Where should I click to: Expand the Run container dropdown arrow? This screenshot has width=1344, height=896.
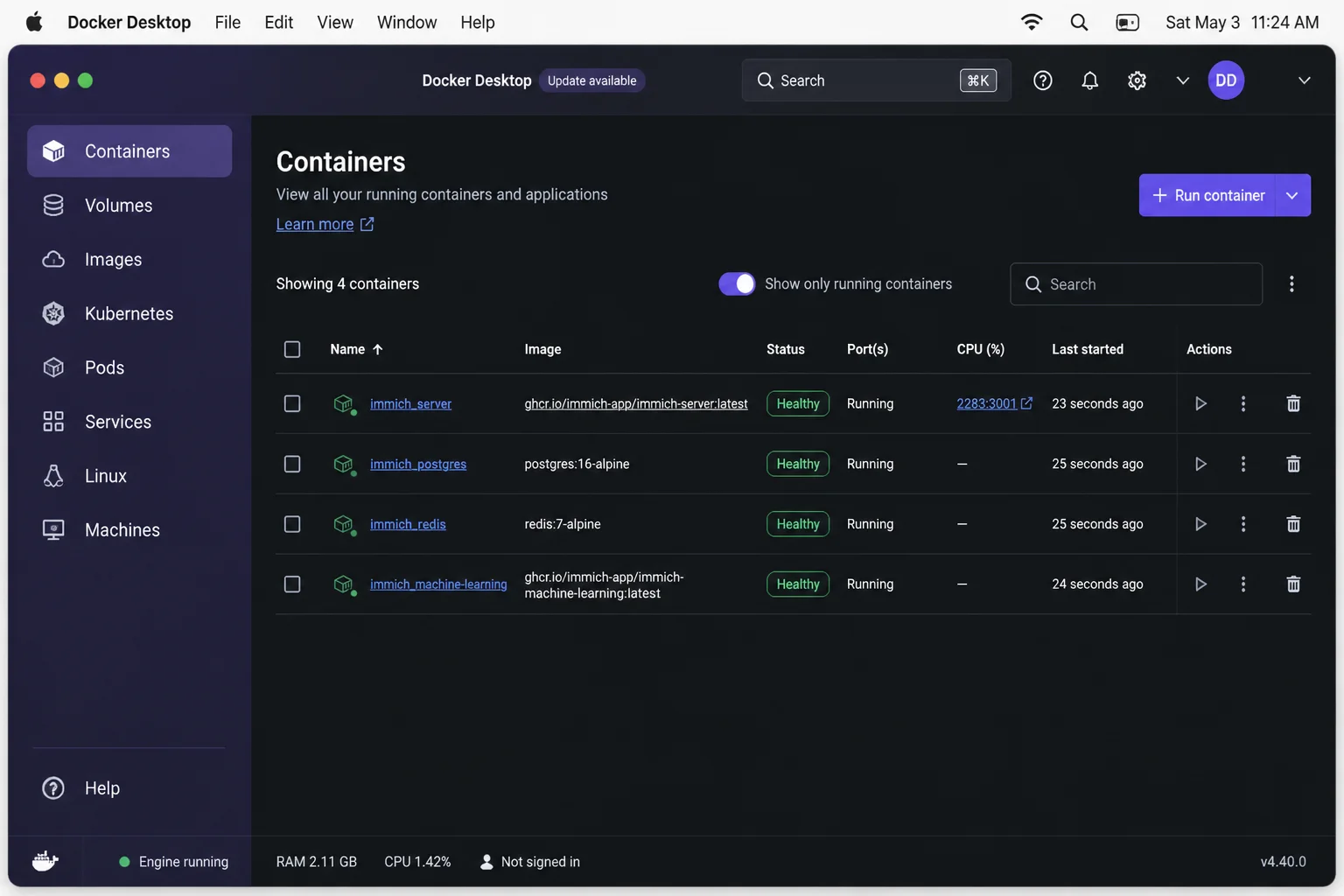1293,195
